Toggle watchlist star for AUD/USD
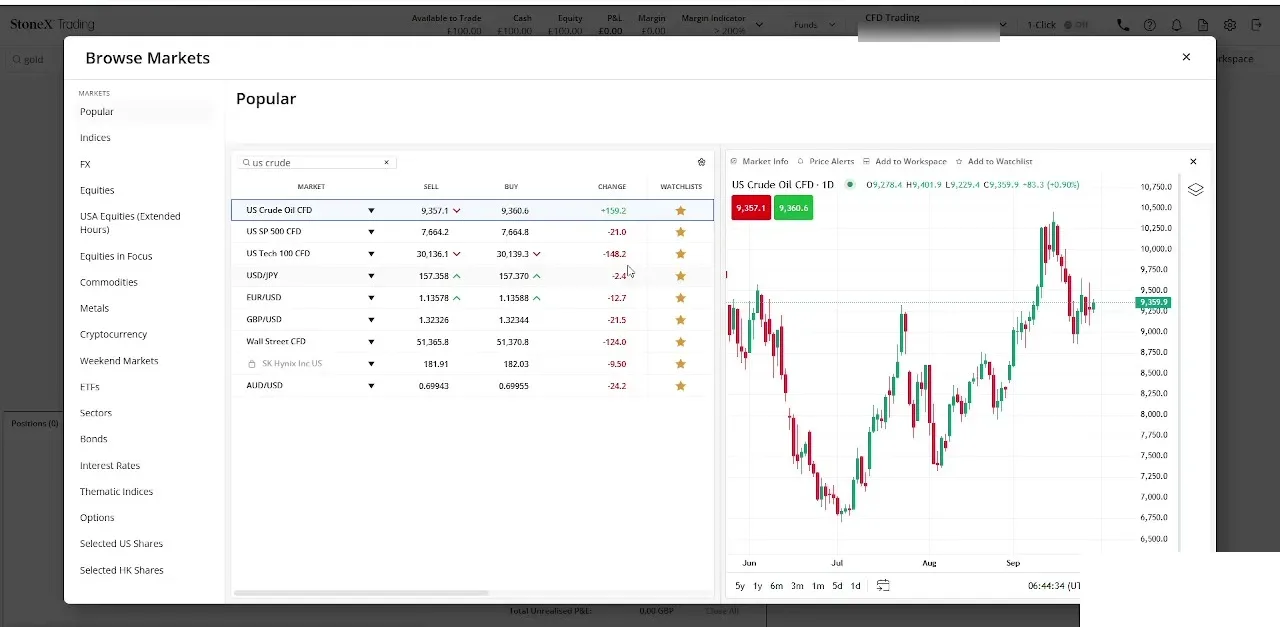 pyautogui.click(x=681, y=386)
